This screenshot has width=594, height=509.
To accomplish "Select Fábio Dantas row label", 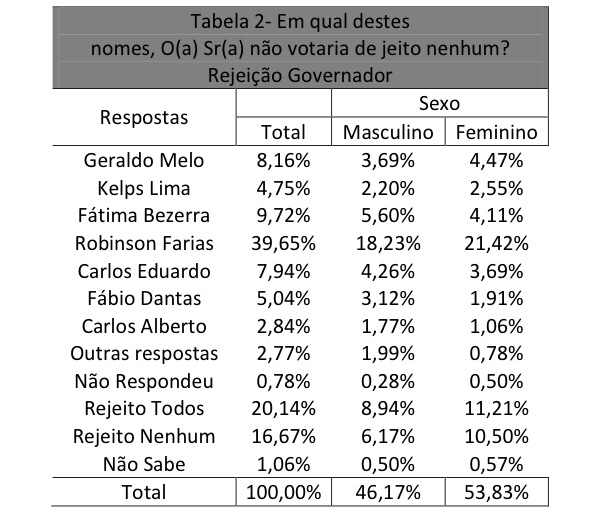I will 144,299.
